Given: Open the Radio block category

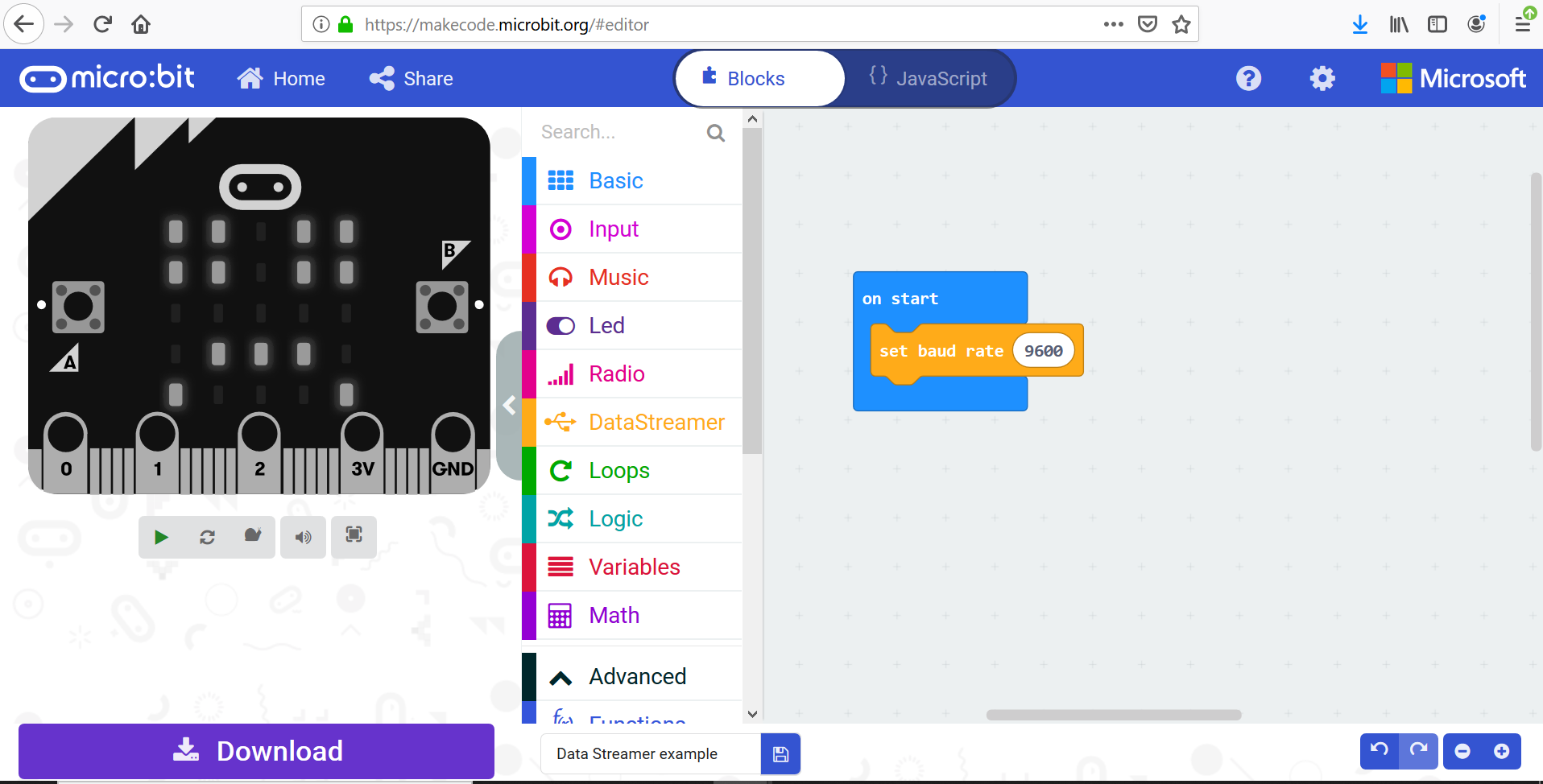Looking at the screenshot, I should 617,373.
